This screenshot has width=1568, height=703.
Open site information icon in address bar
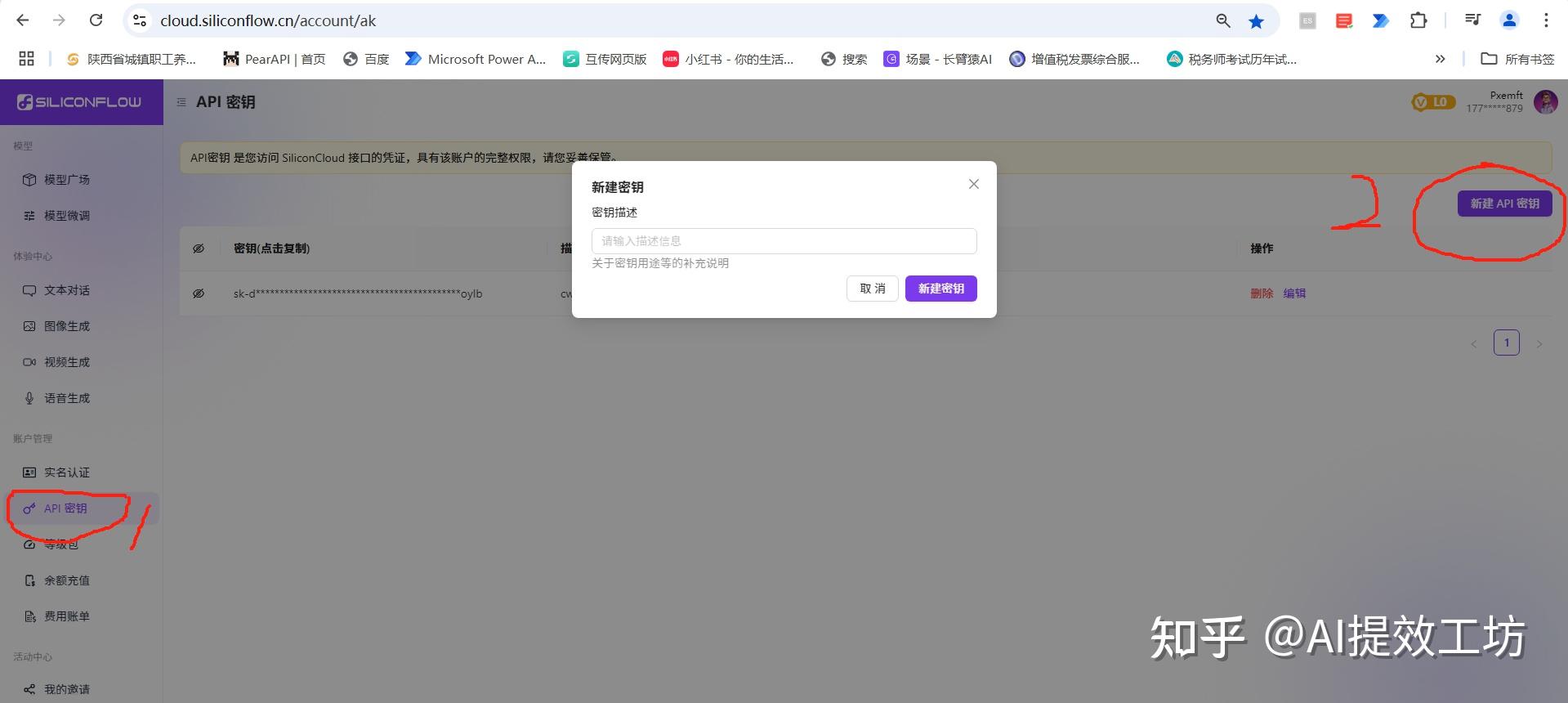tap(140, 20)
